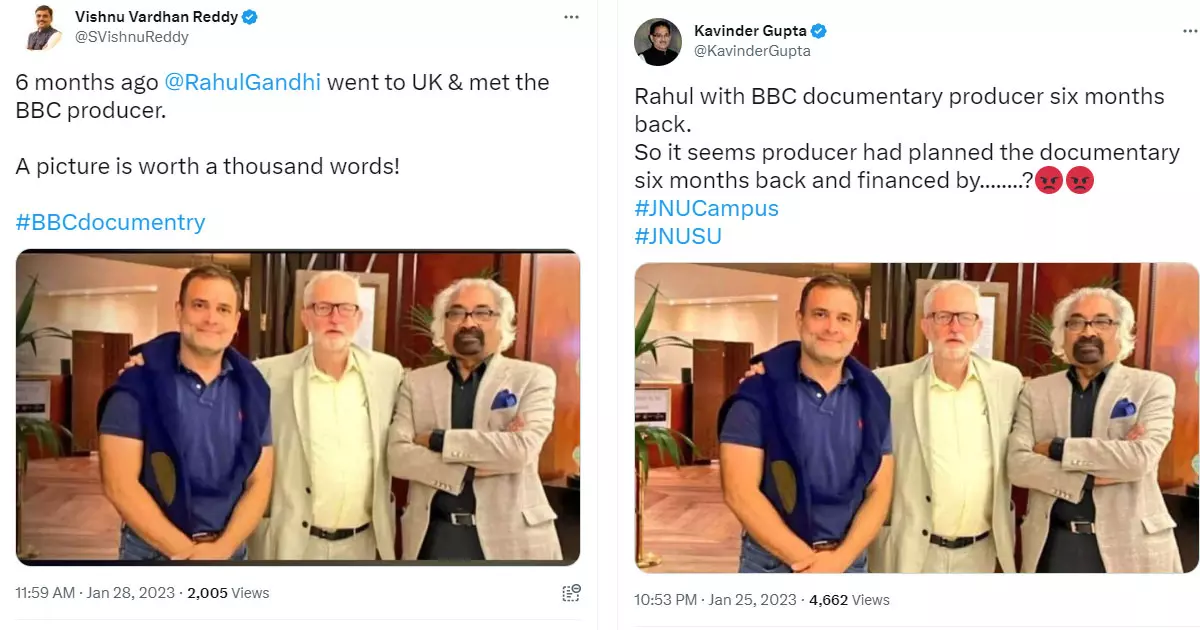Open the @KavinderGupta handle link
The image size is (1200, 630).
click(x=752, y=51)
